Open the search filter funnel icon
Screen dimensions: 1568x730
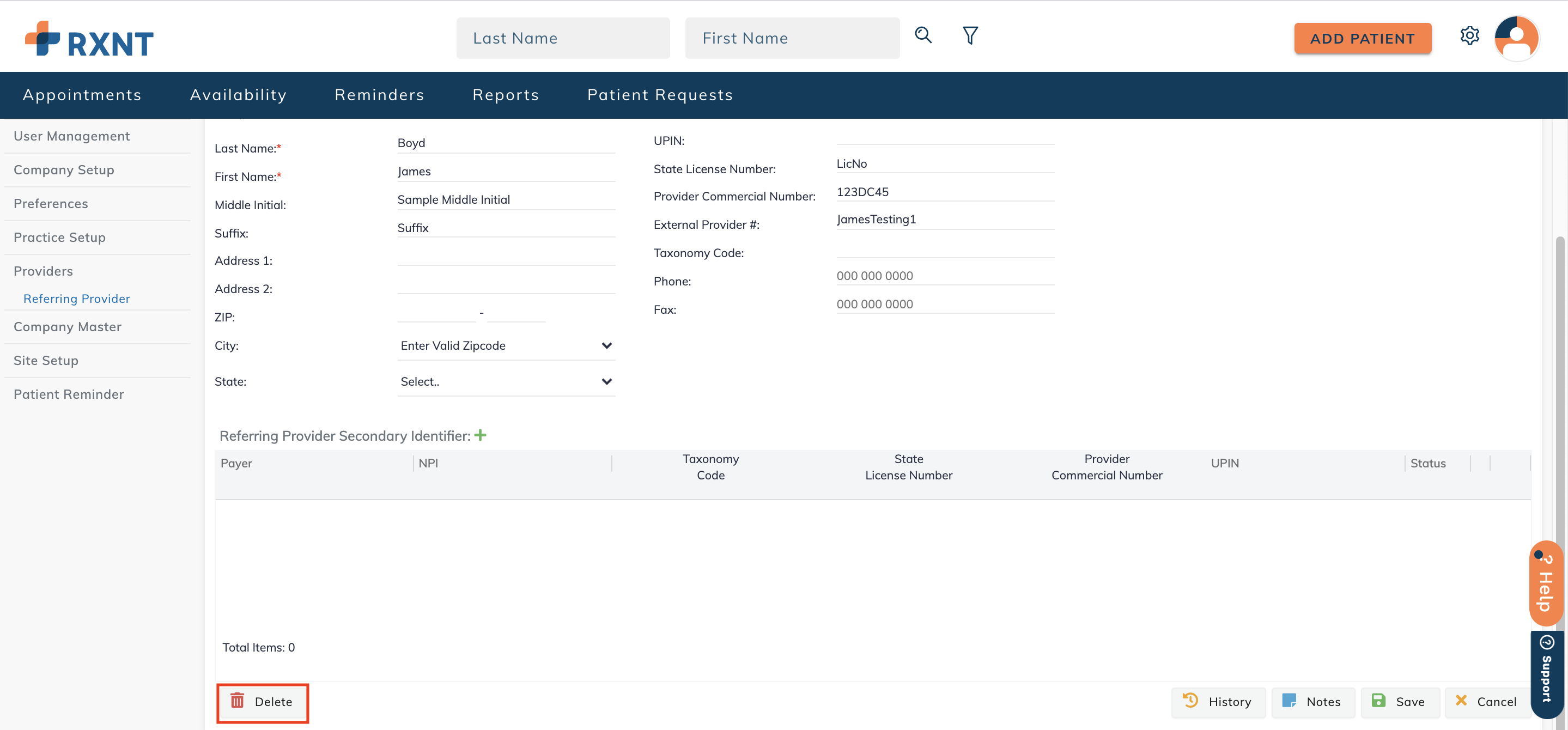[x=970, y=35]
